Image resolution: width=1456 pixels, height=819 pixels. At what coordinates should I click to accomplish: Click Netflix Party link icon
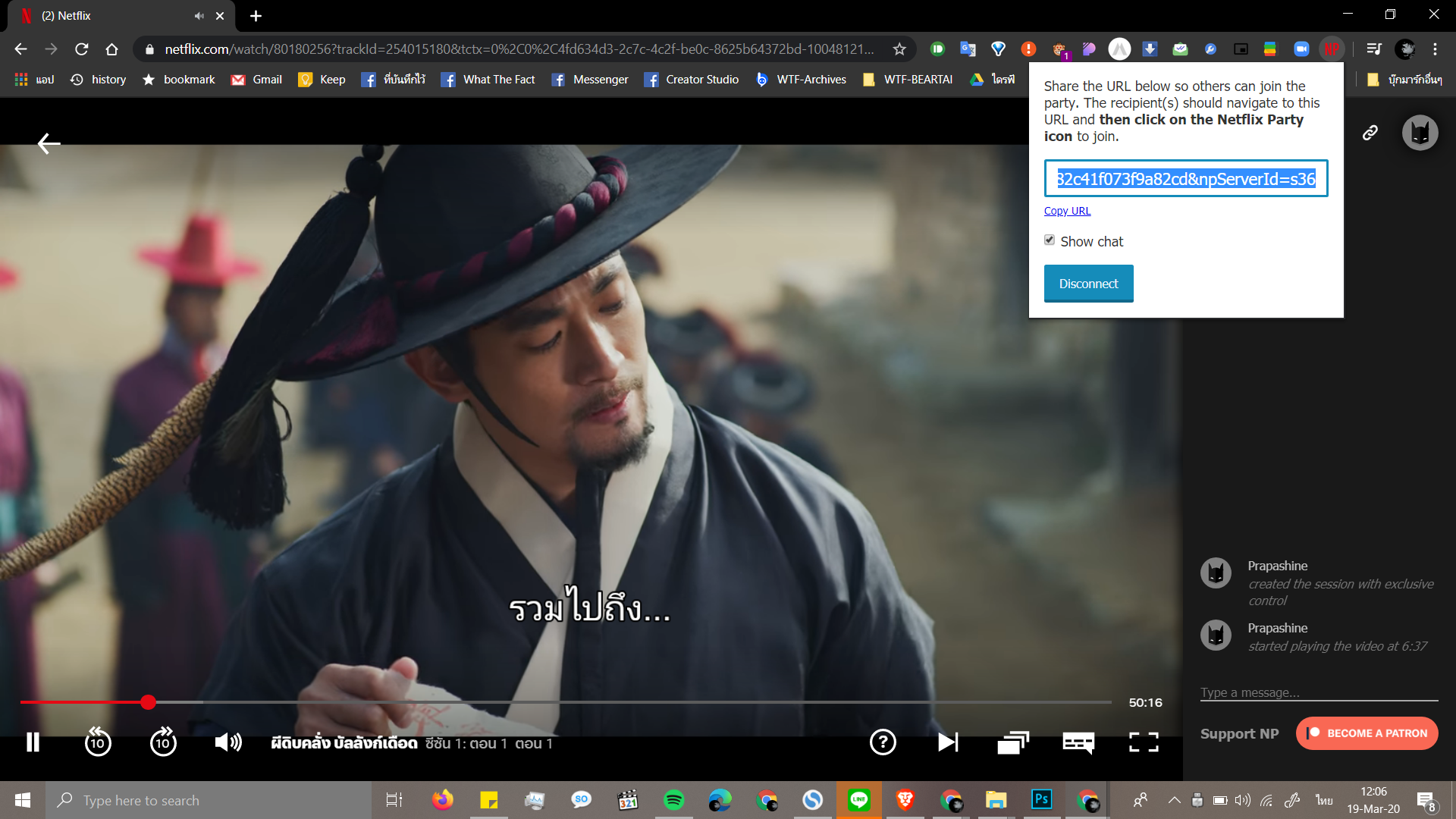point(1370,133)
